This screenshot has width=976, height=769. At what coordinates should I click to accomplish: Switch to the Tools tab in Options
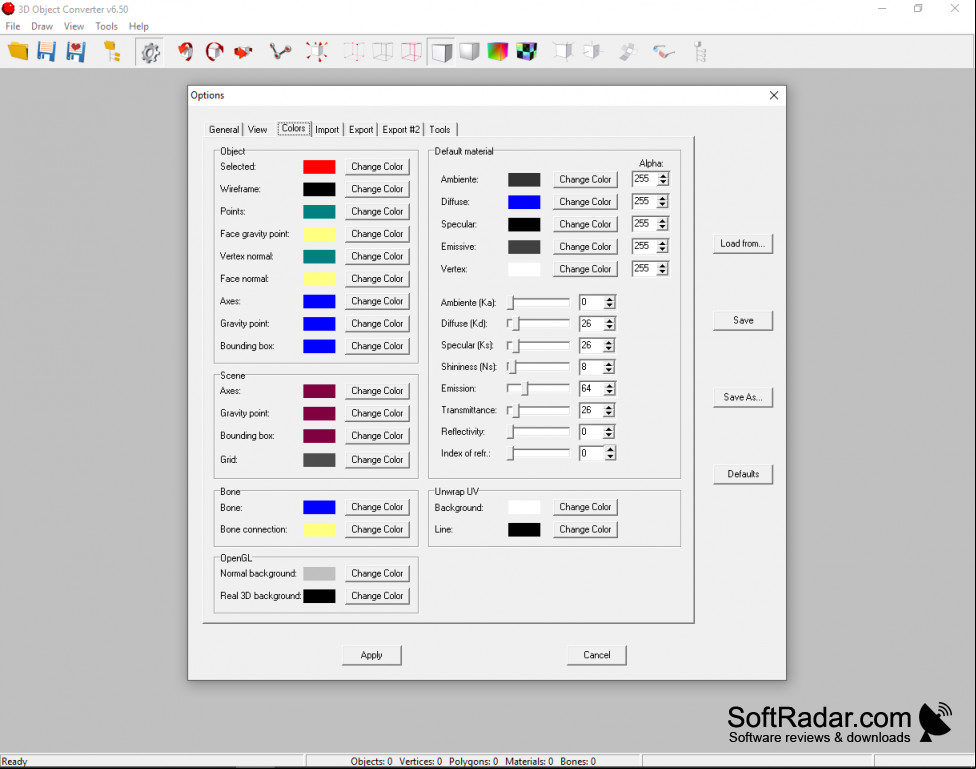point(439,130)
